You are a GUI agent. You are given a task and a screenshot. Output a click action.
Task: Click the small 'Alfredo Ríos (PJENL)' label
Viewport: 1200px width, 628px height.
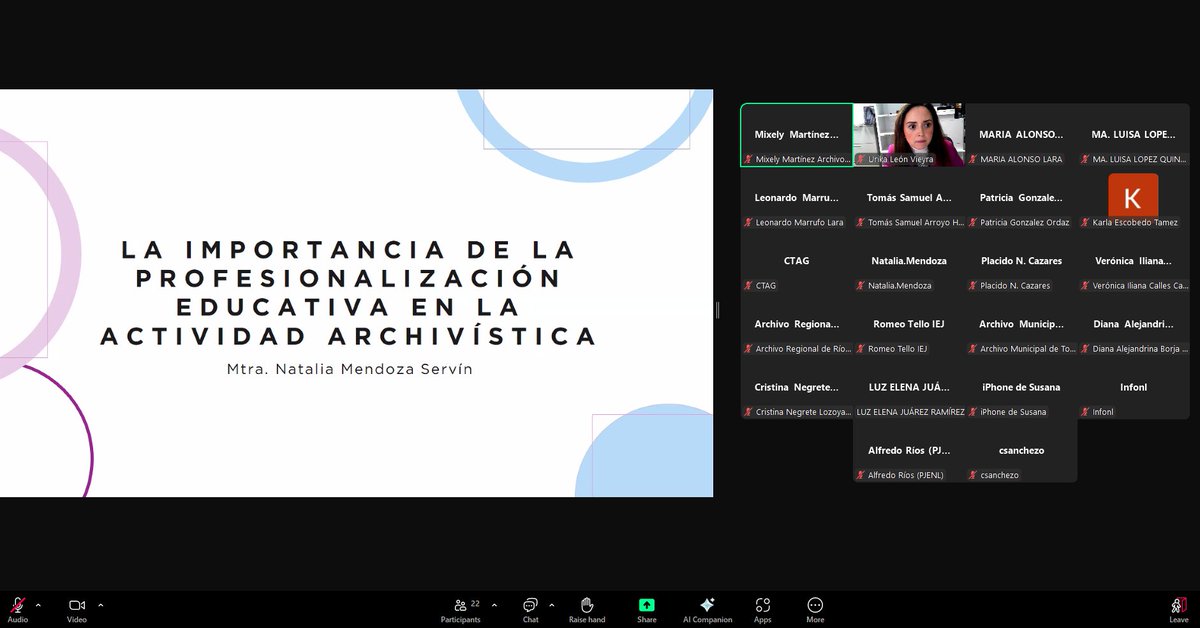point(905,474)
